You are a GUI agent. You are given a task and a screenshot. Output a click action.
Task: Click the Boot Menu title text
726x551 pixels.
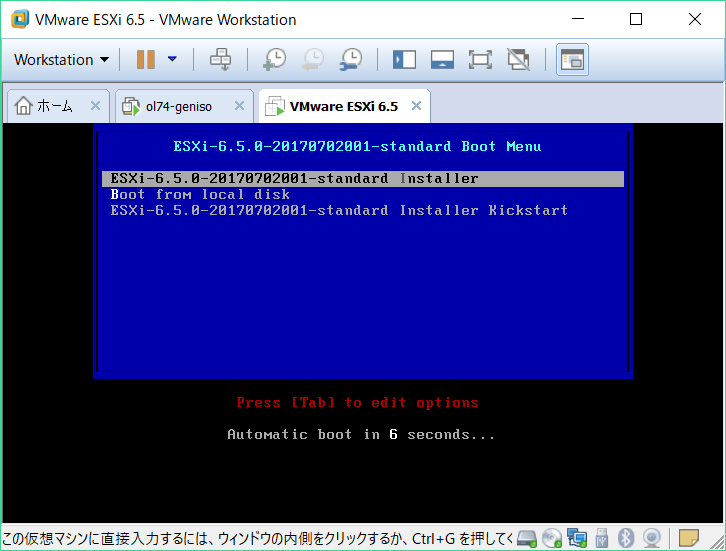click(357, 147)
